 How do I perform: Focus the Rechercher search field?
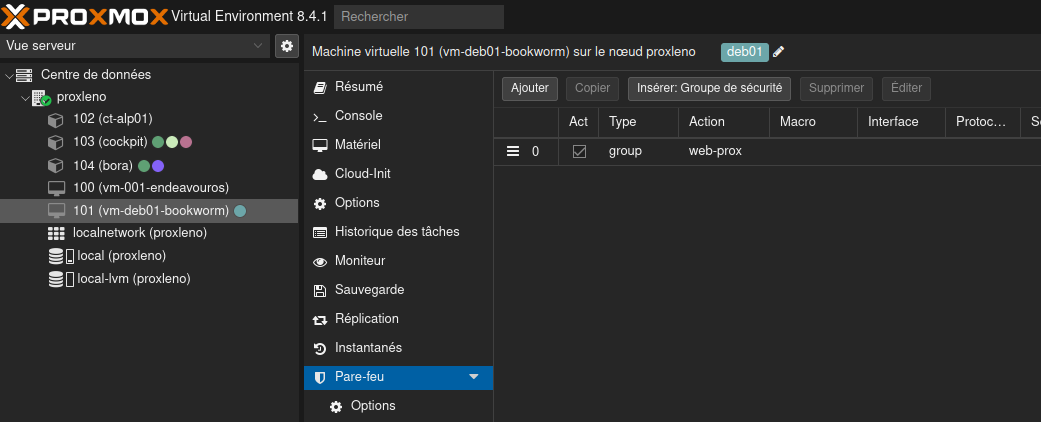pos(418,17)
